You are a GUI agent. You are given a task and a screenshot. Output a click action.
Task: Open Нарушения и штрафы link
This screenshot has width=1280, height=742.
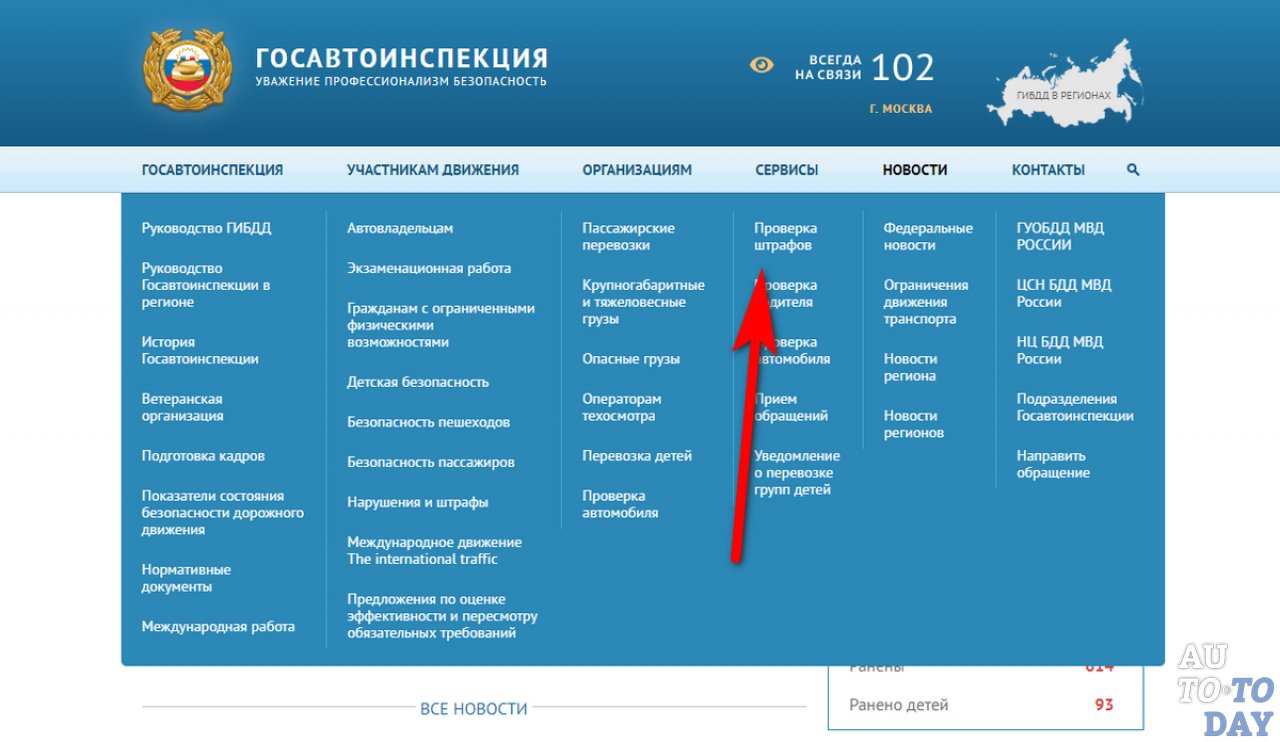pyautogui.click(x=418, y=502)
